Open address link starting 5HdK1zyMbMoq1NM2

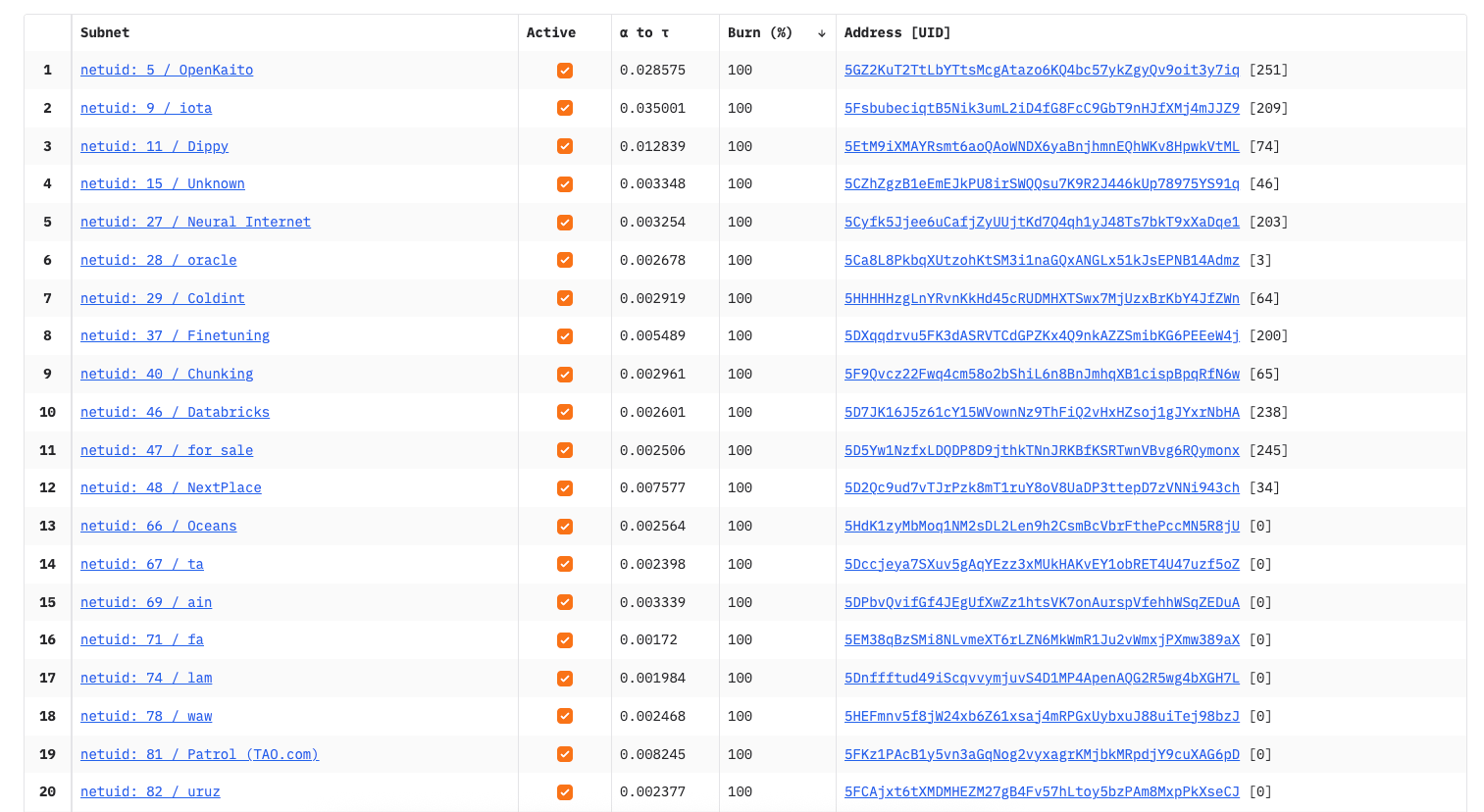point(1042,526)
